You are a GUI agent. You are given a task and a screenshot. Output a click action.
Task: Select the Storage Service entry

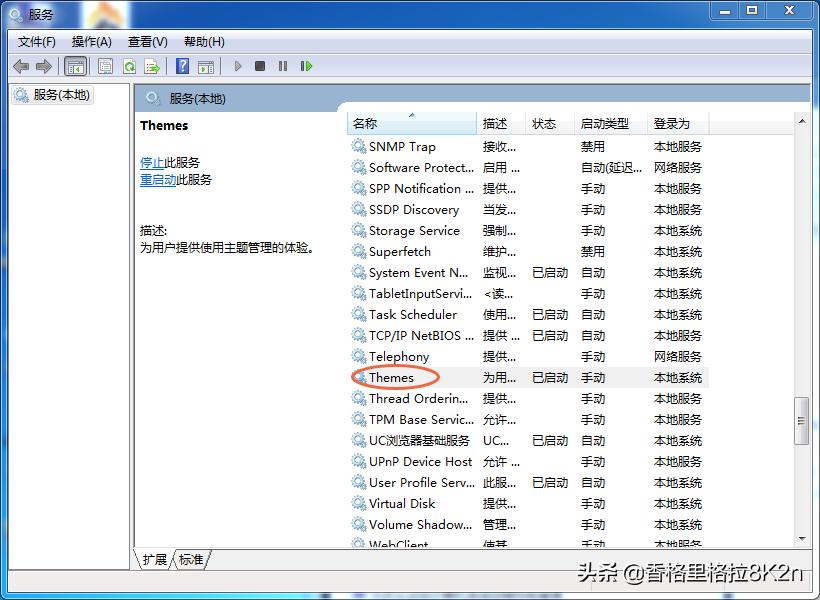coord(412,230)
